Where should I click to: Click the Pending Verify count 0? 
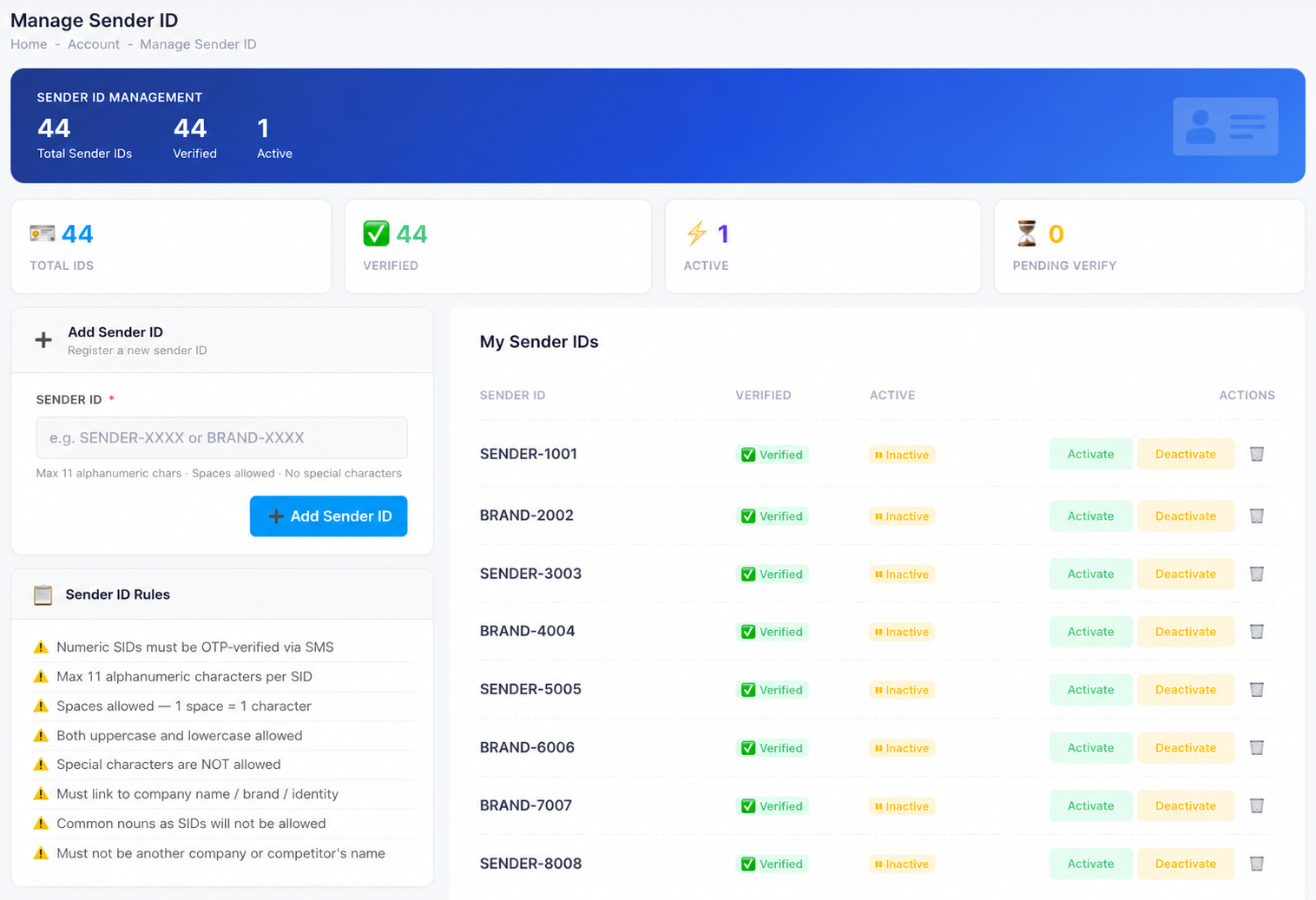1056,233
